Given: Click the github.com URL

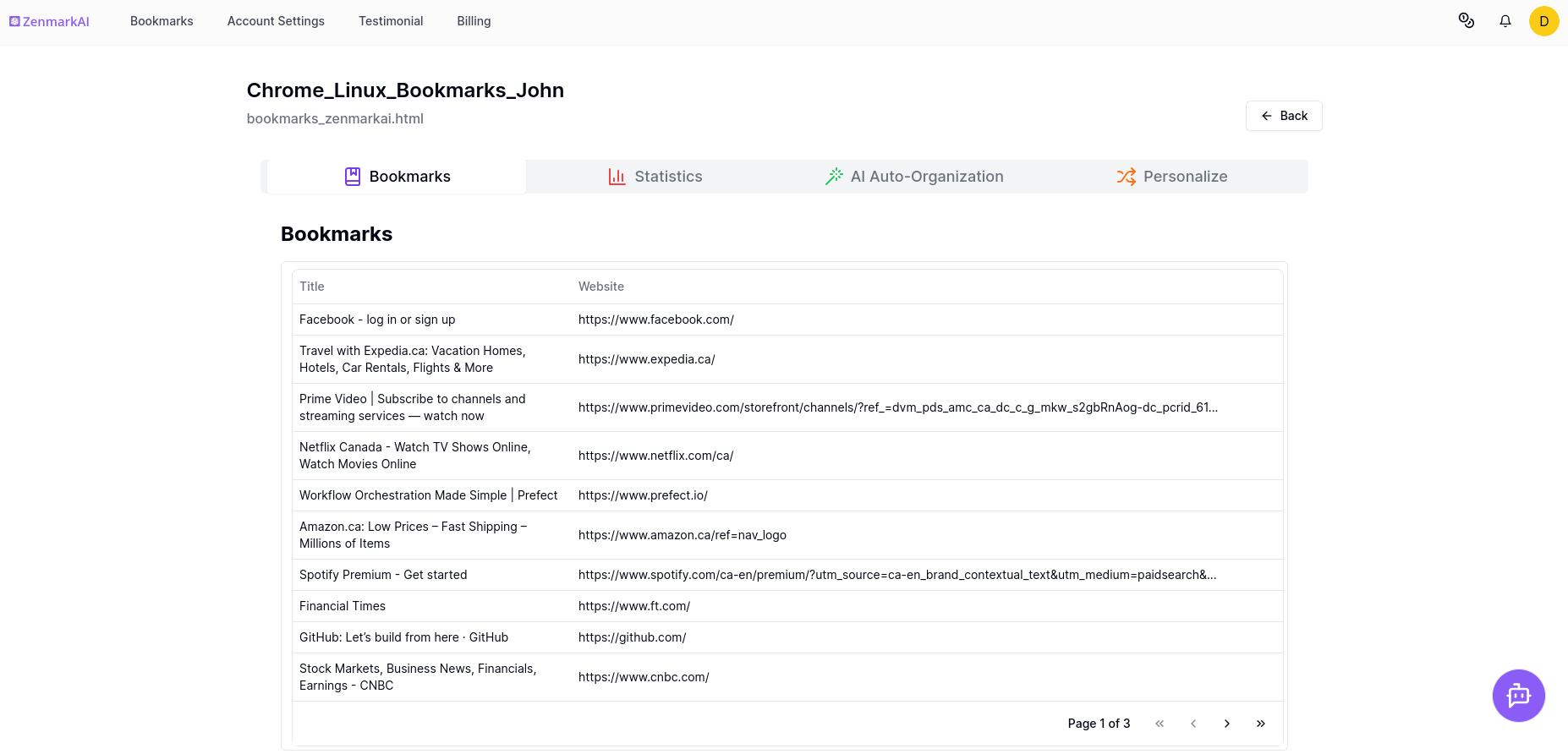Looking at the screenshot, I should [x=633, y=637].
